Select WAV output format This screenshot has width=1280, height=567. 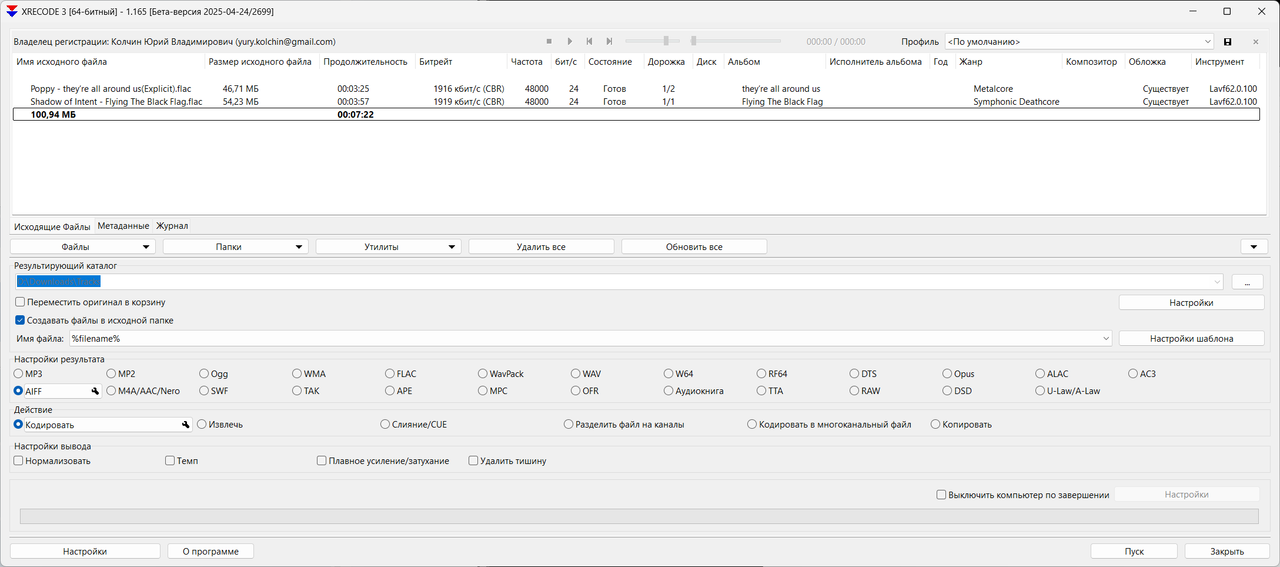[576, 373]
